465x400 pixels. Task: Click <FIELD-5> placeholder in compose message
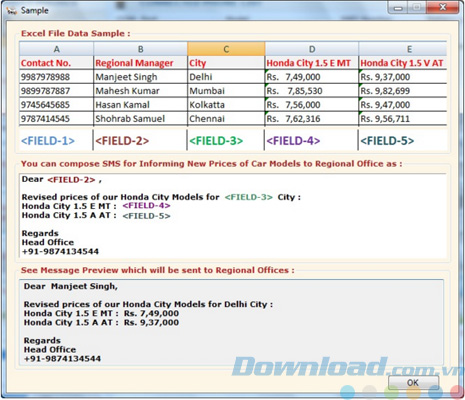click(x=146, y=216)
